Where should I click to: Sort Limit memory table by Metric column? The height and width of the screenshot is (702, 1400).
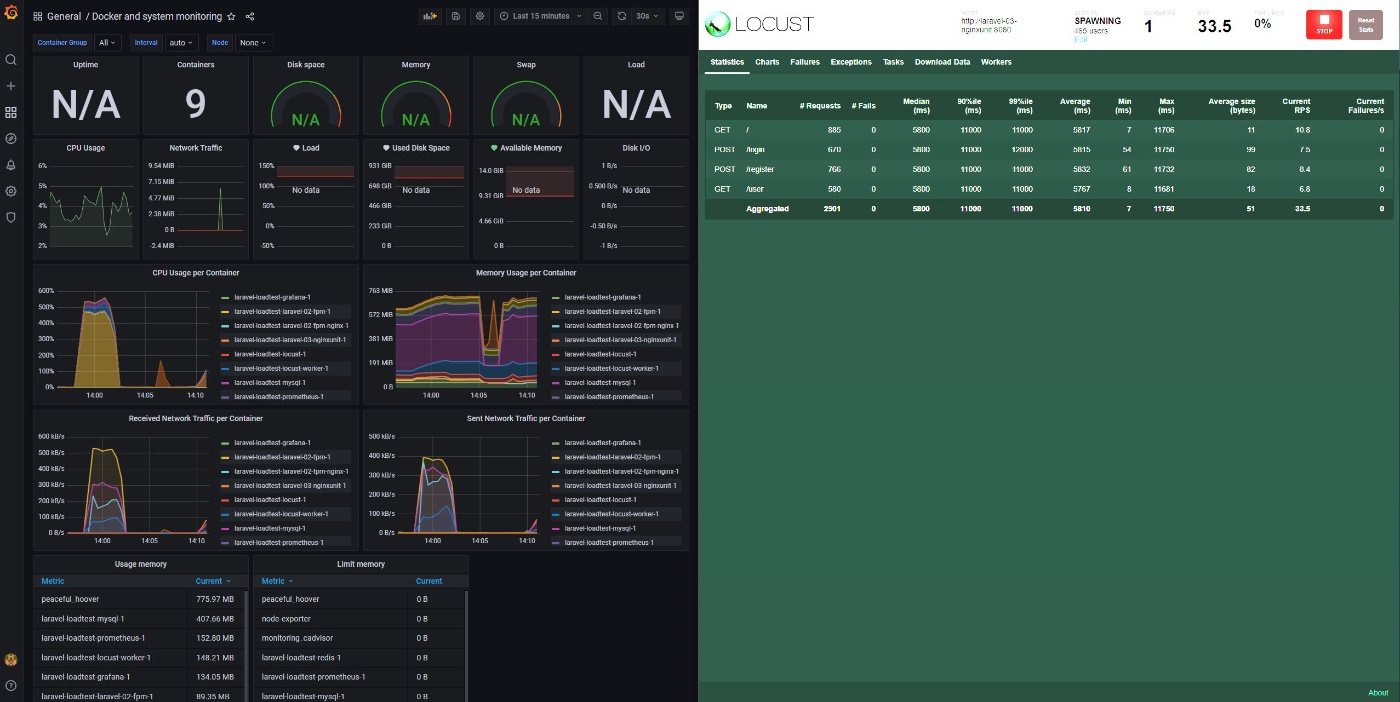[276, 581]
